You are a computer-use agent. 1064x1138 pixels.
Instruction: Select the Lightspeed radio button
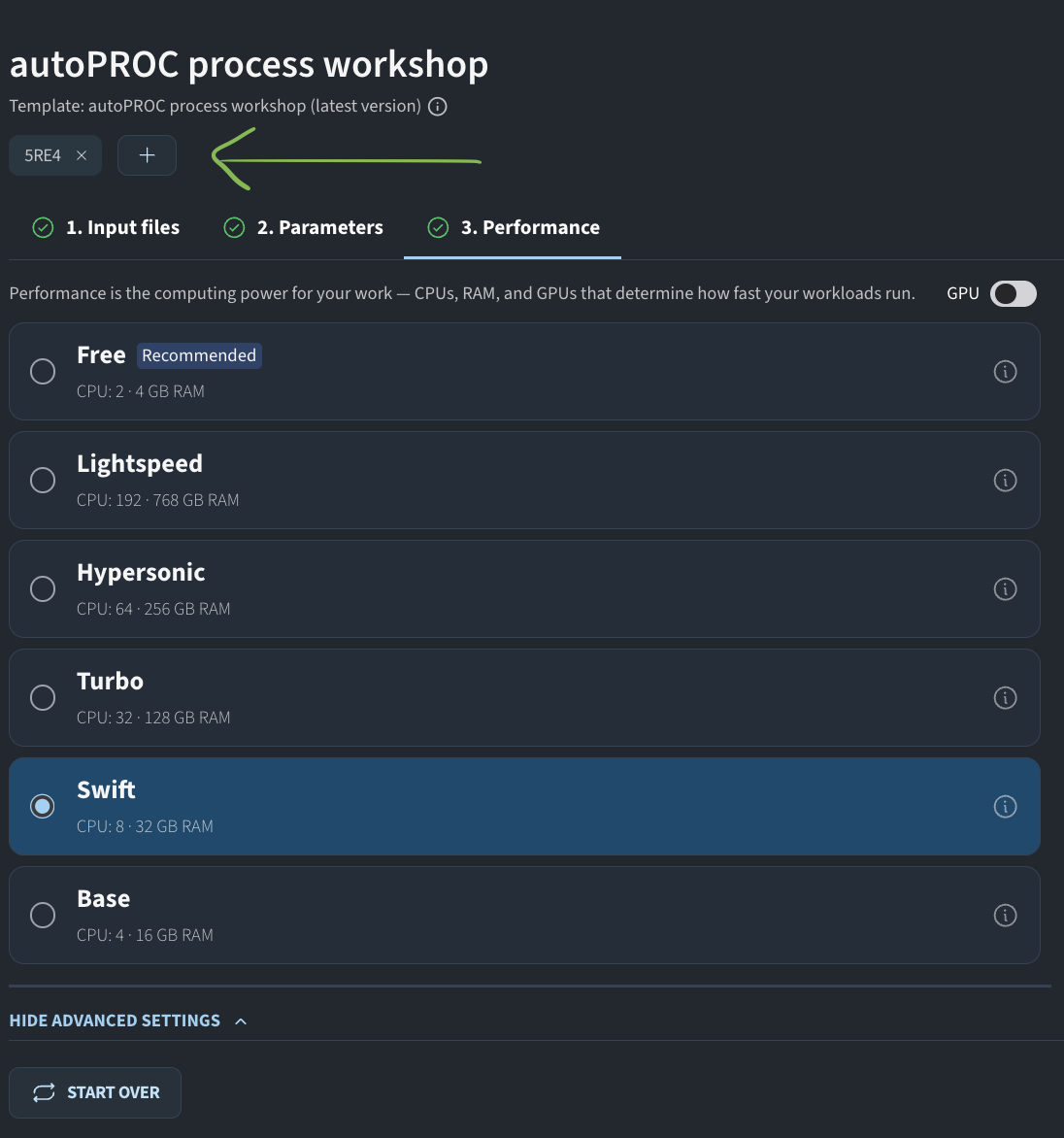point(43,481)
